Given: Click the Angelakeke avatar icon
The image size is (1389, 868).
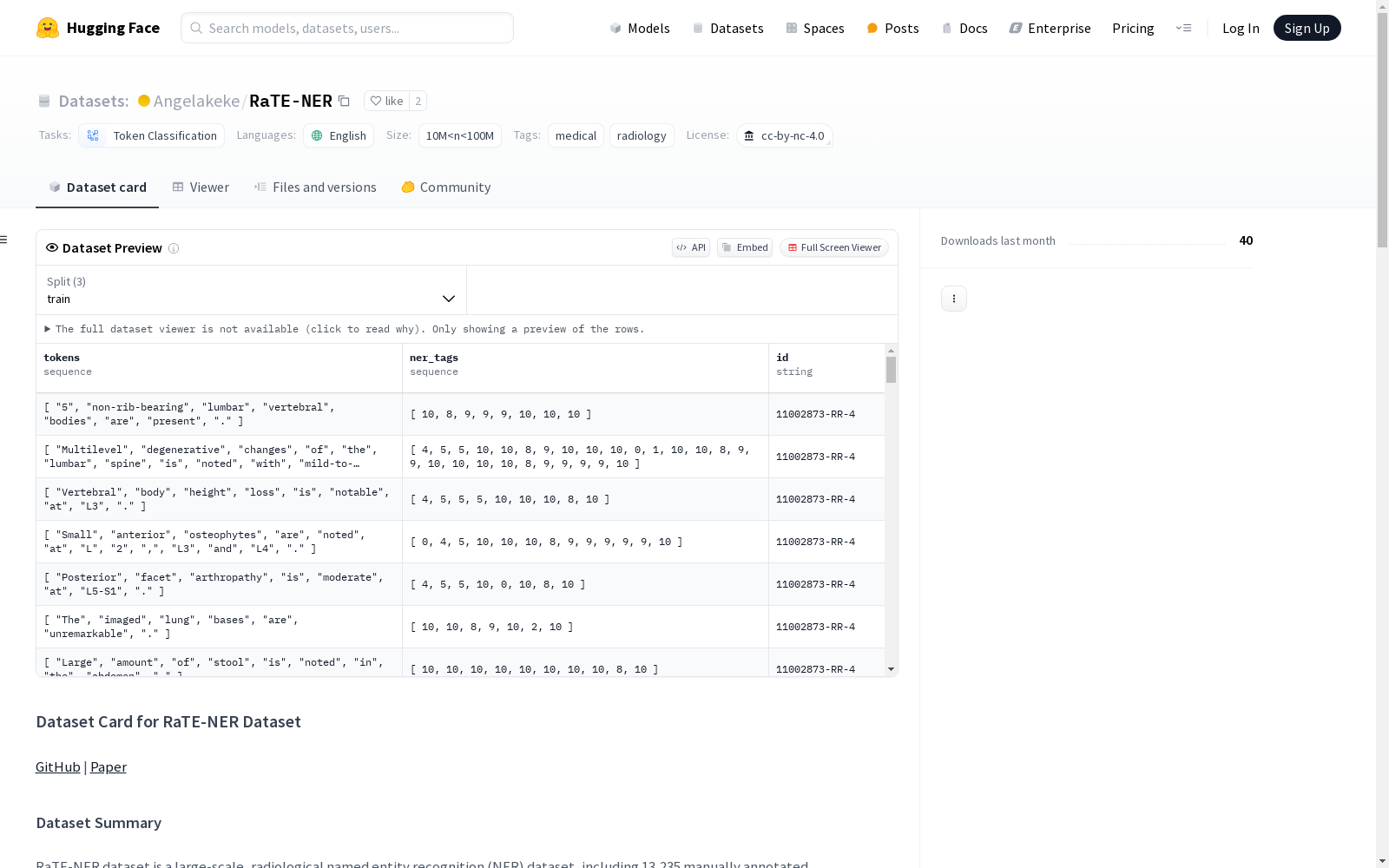Looking at the screenshot, I should [144, 101].
